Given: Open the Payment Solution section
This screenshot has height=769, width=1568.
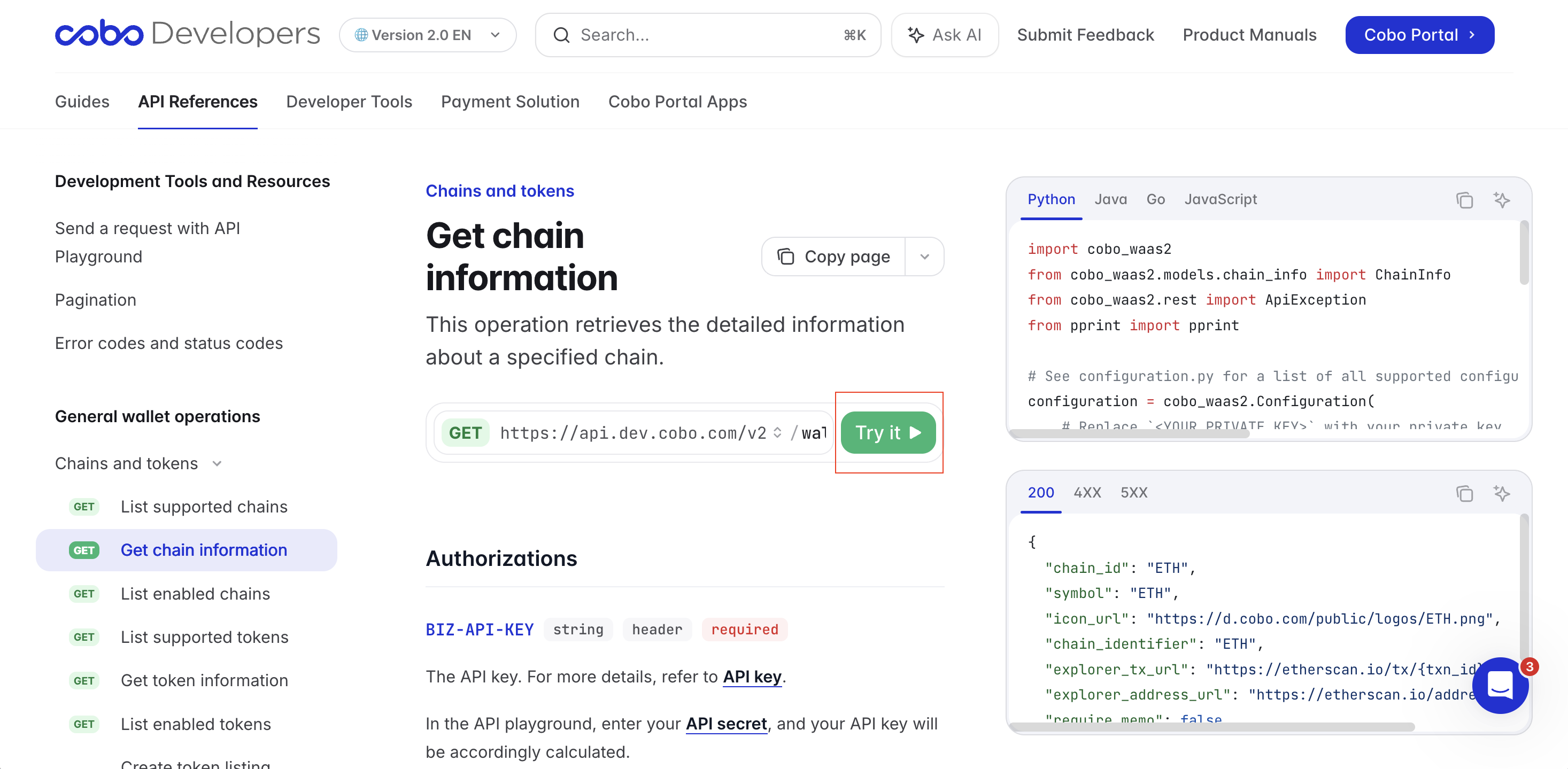Looking at the screenshot, I should [x=510, y=102].
